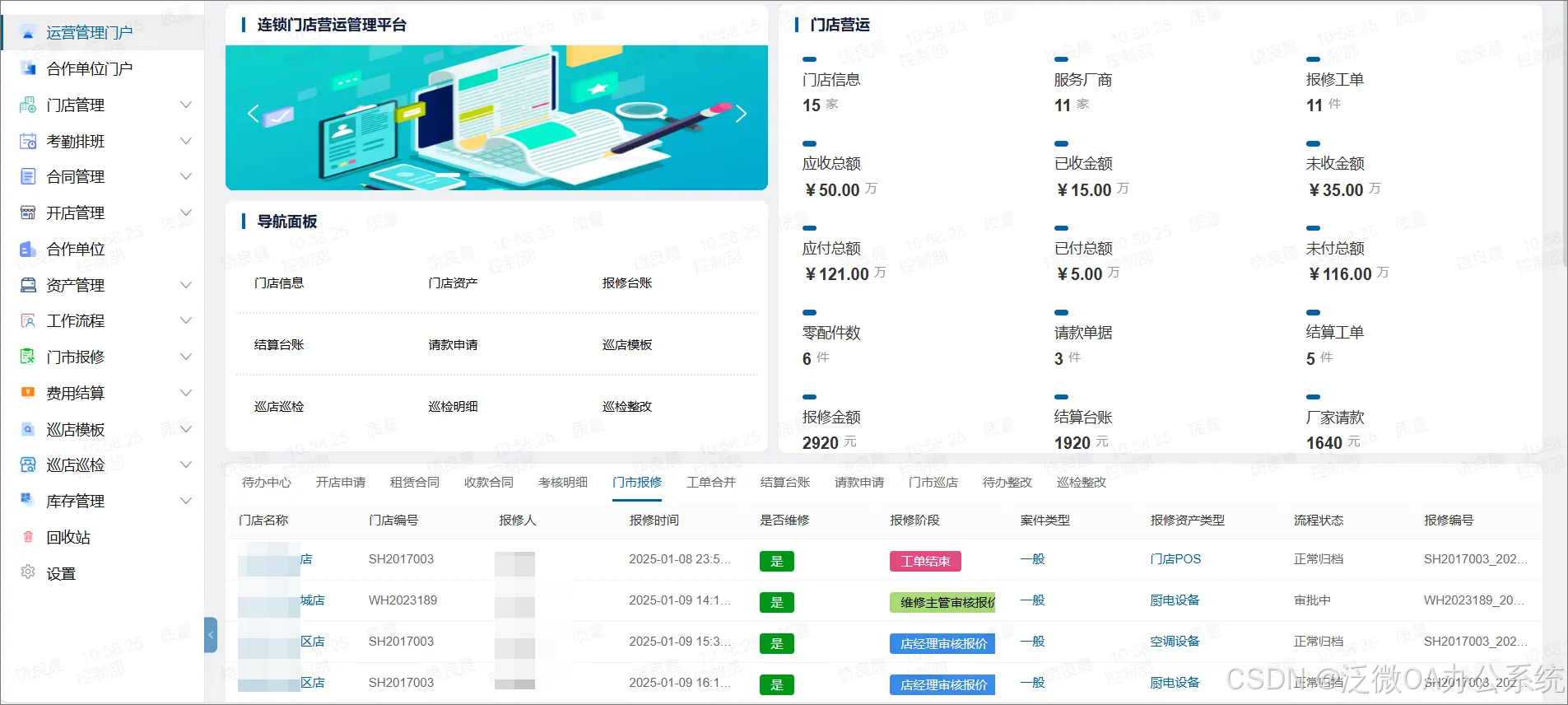Show next banner slide arrow
Image resolution: width=1568 pixels, height=705 pixels.
pos(741,114)
